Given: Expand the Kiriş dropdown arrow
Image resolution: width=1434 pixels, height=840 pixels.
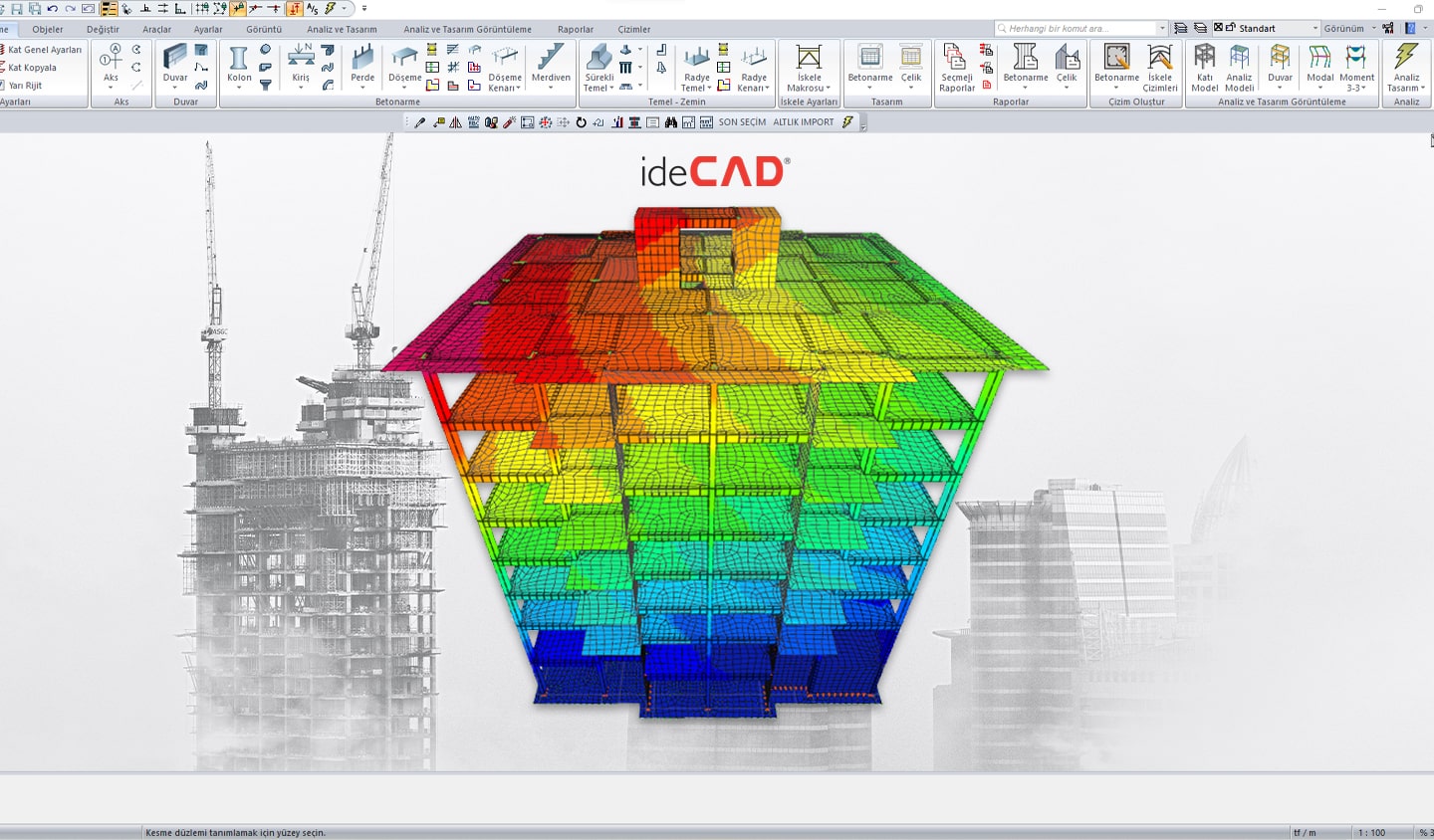Looking at the screenshot, I should [301, 88].
